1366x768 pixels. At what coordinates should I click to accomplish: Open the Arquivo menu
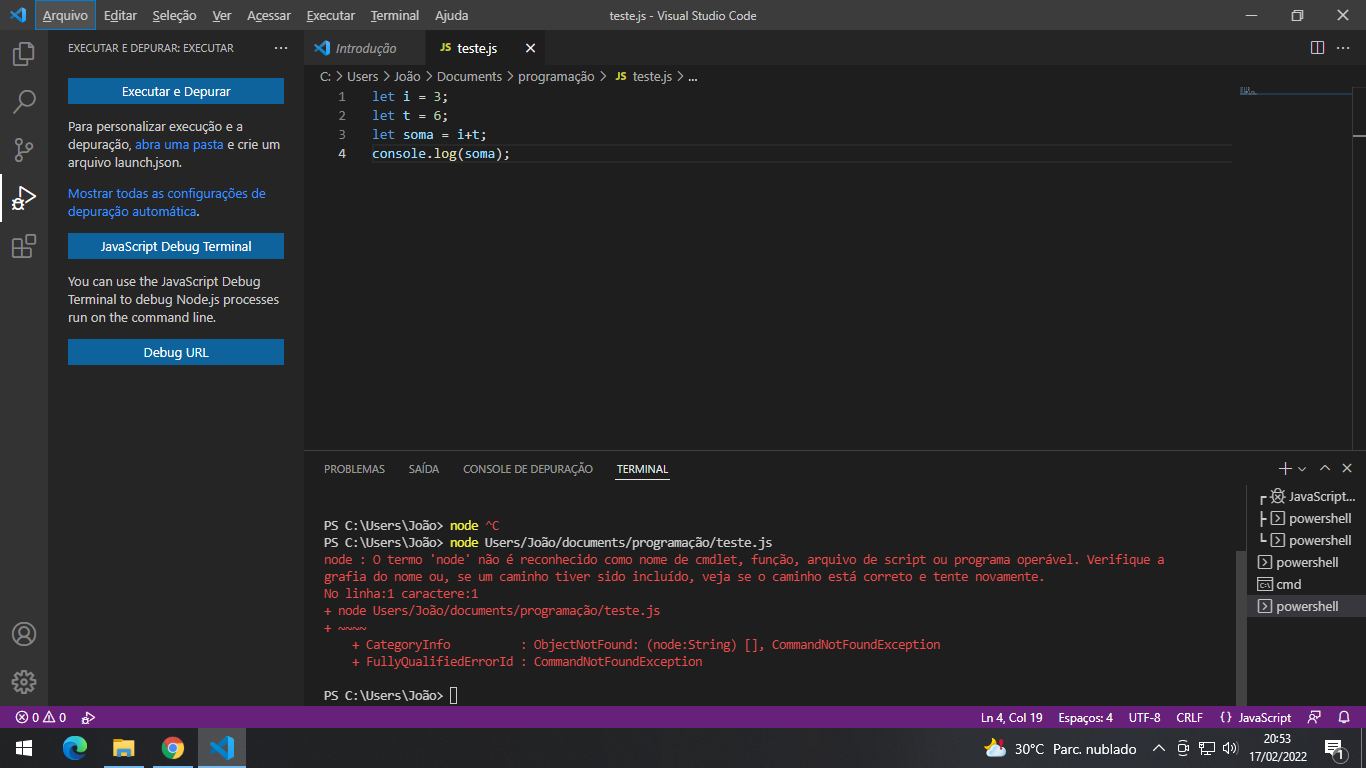point(65,15)
